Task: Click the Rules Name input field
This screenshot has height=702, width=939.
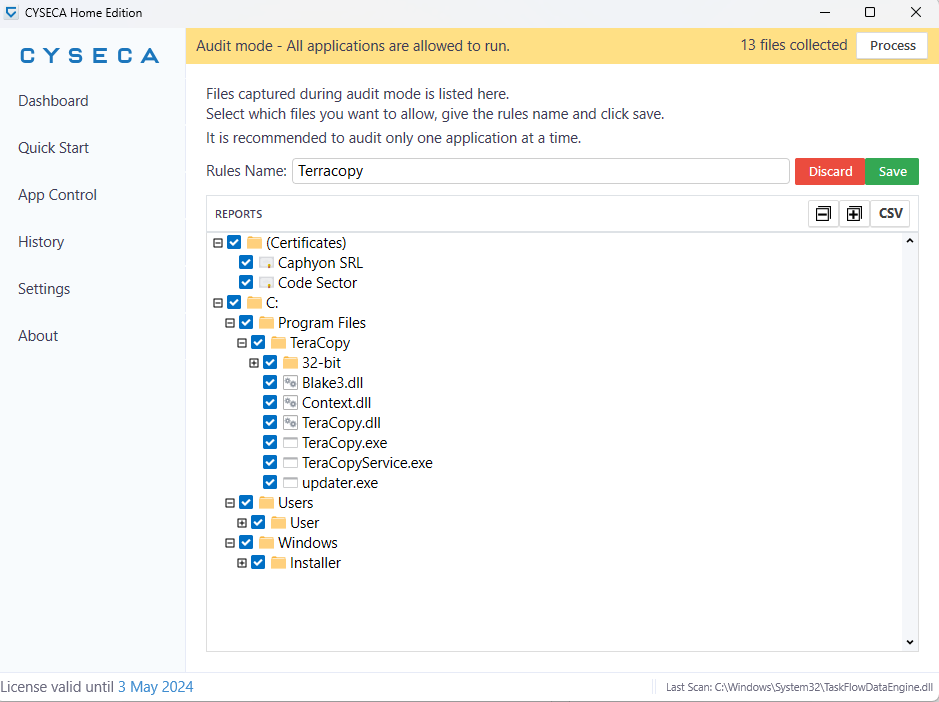Action: 541,171
